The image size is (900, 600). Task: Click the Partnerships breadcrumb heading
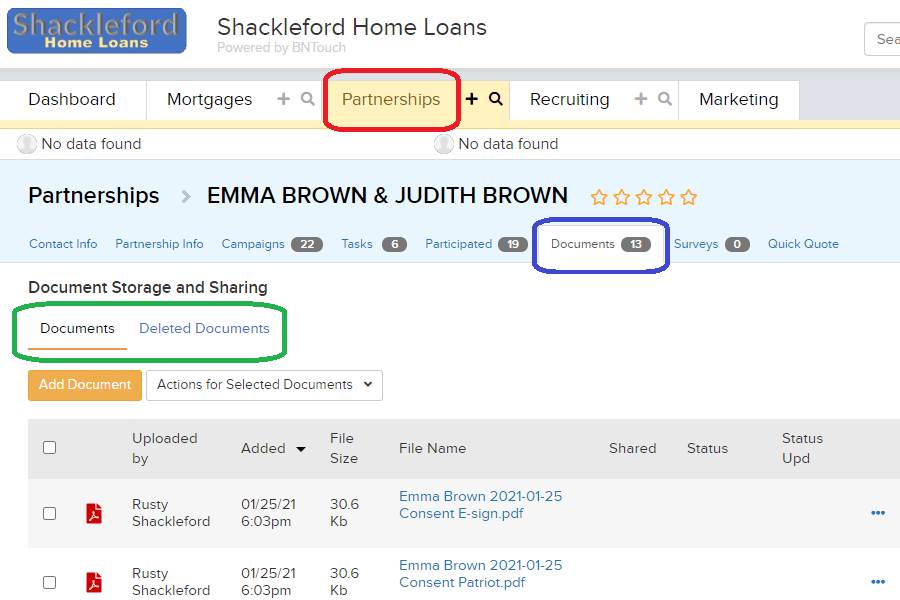(94, 196)
